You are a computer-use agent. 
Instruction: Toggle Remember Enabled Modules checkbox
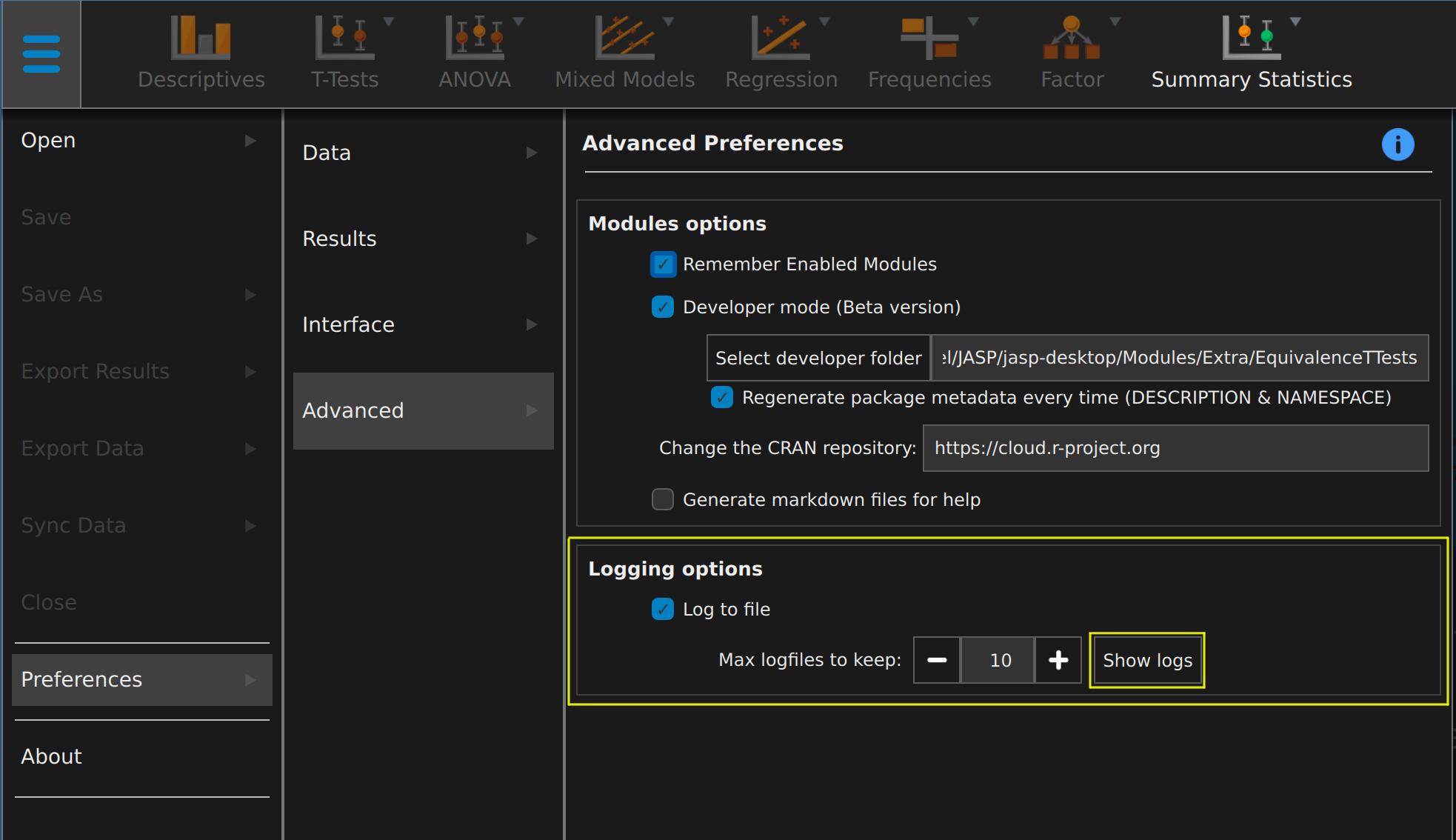663,264
